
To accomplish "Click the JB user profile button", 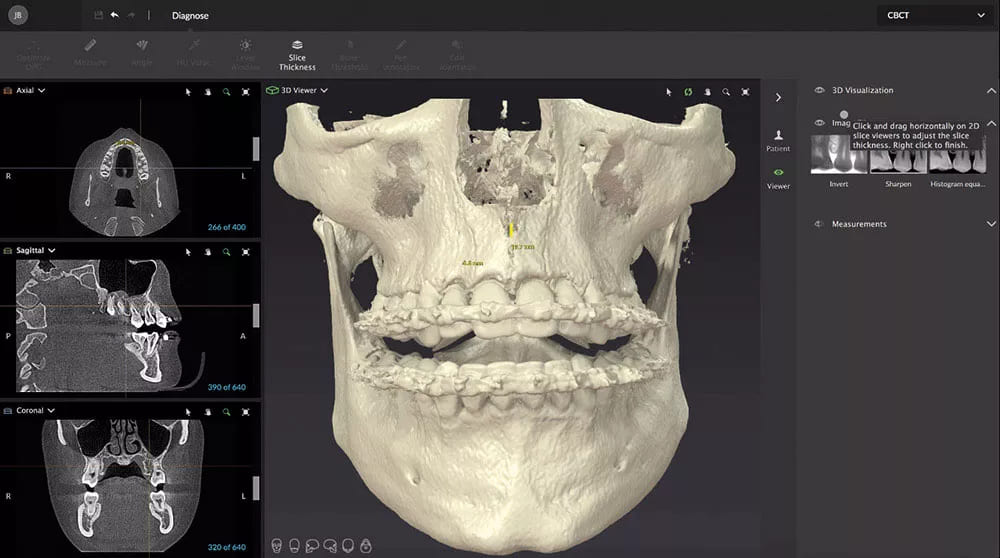I will (x=17, y=16).
